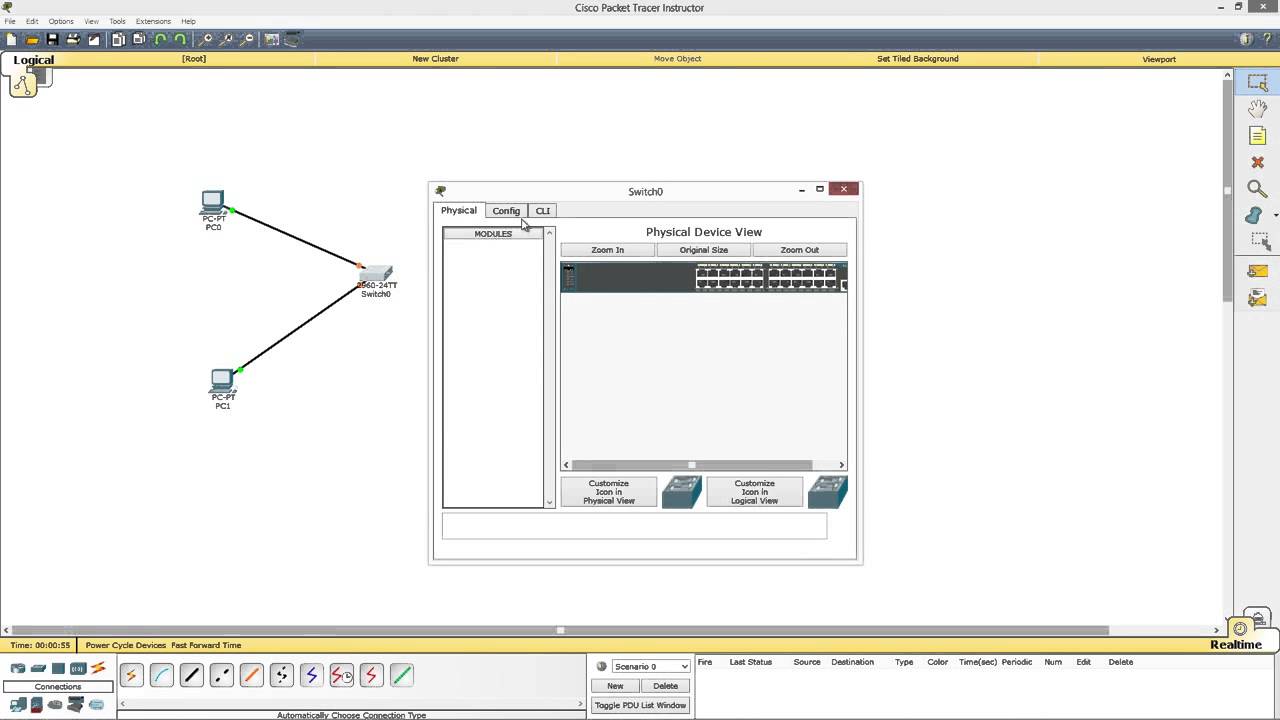This screenshot has width=1280, height=720.
Task: Click the toolbar Zoom Out magnifier
Action: (246, 40)
